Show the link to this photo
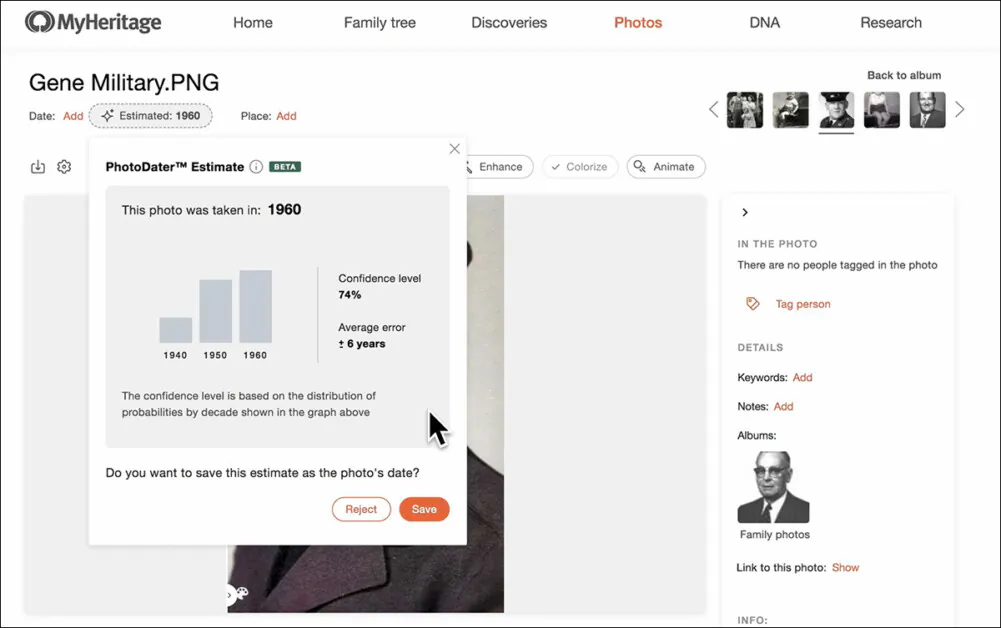1001x628 pixels. pos(845,567)
